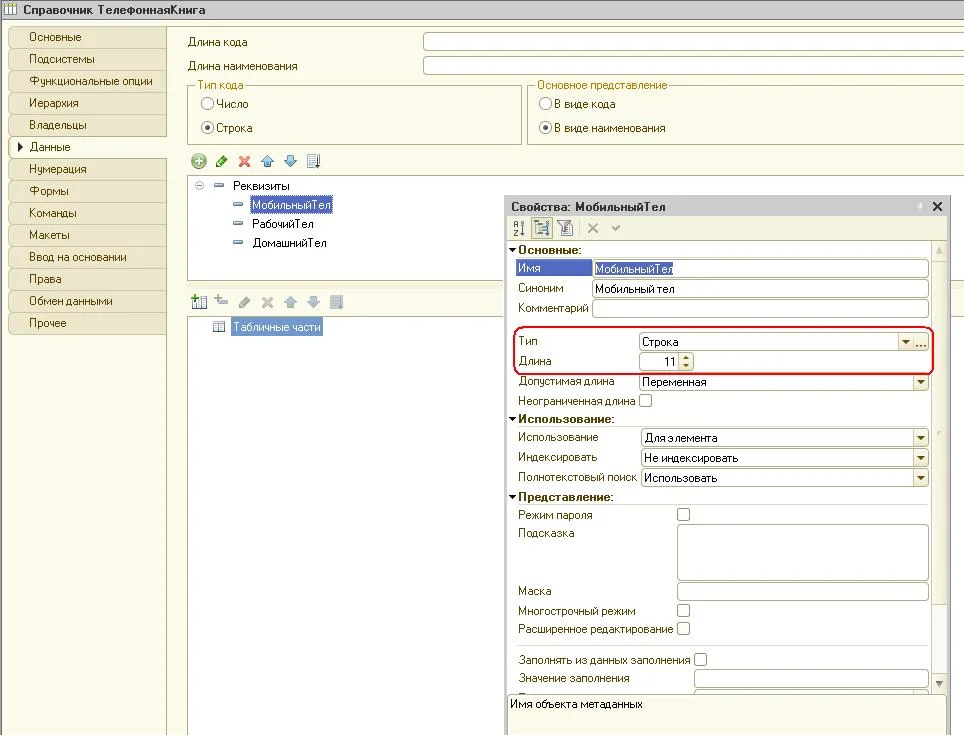Click the pencil edit attribute icon
Image resolution: width=964 pixels, height=735 pixels.
[x=221, y=161]
